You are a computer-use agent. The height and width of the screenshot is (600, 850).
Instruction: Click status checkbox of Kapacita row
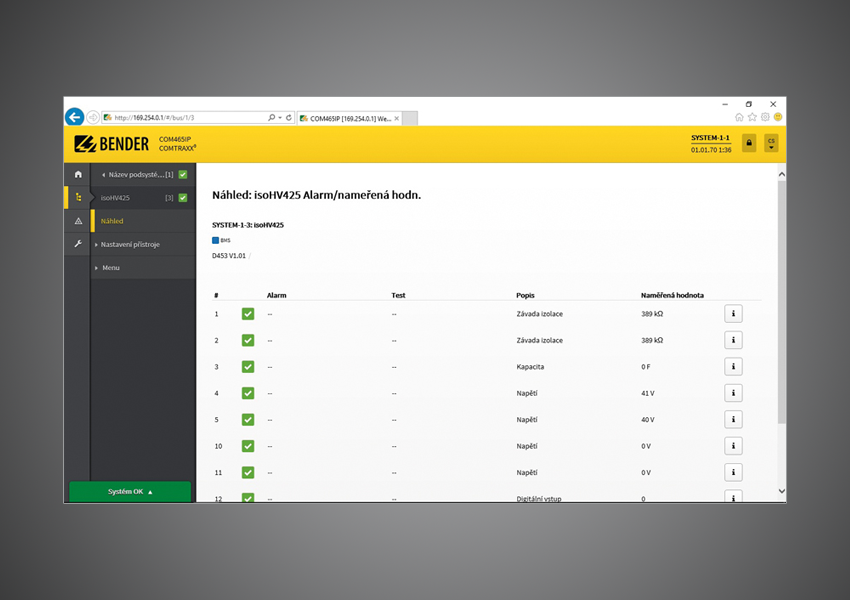coord(248,367)
